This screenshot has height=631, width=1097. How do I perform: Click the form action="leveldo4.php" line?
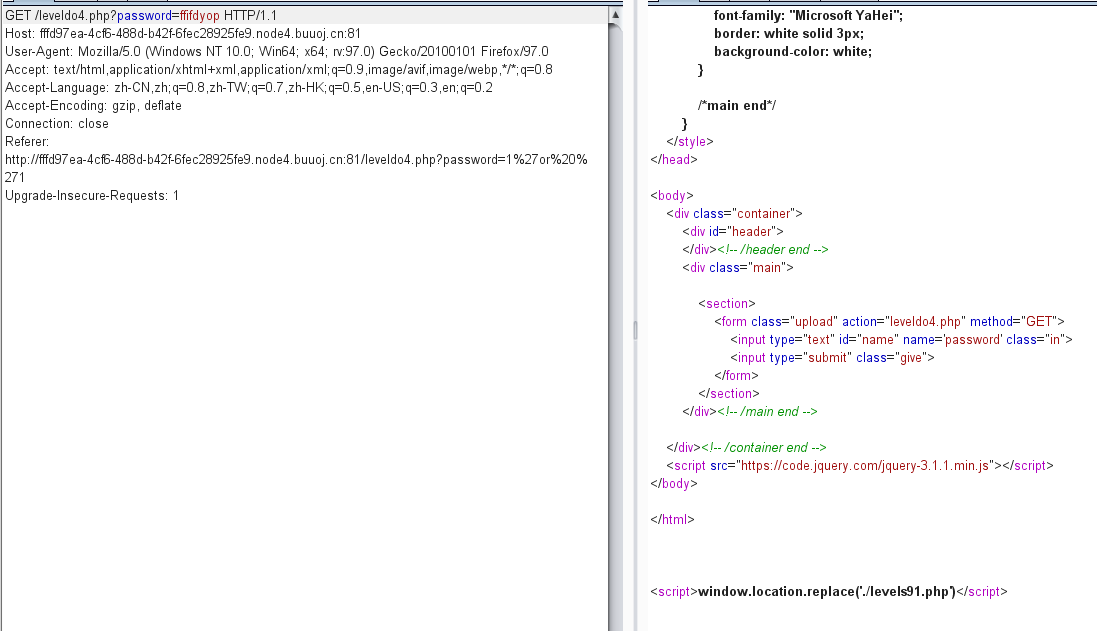pyautogui.click(x=889, y=322)
